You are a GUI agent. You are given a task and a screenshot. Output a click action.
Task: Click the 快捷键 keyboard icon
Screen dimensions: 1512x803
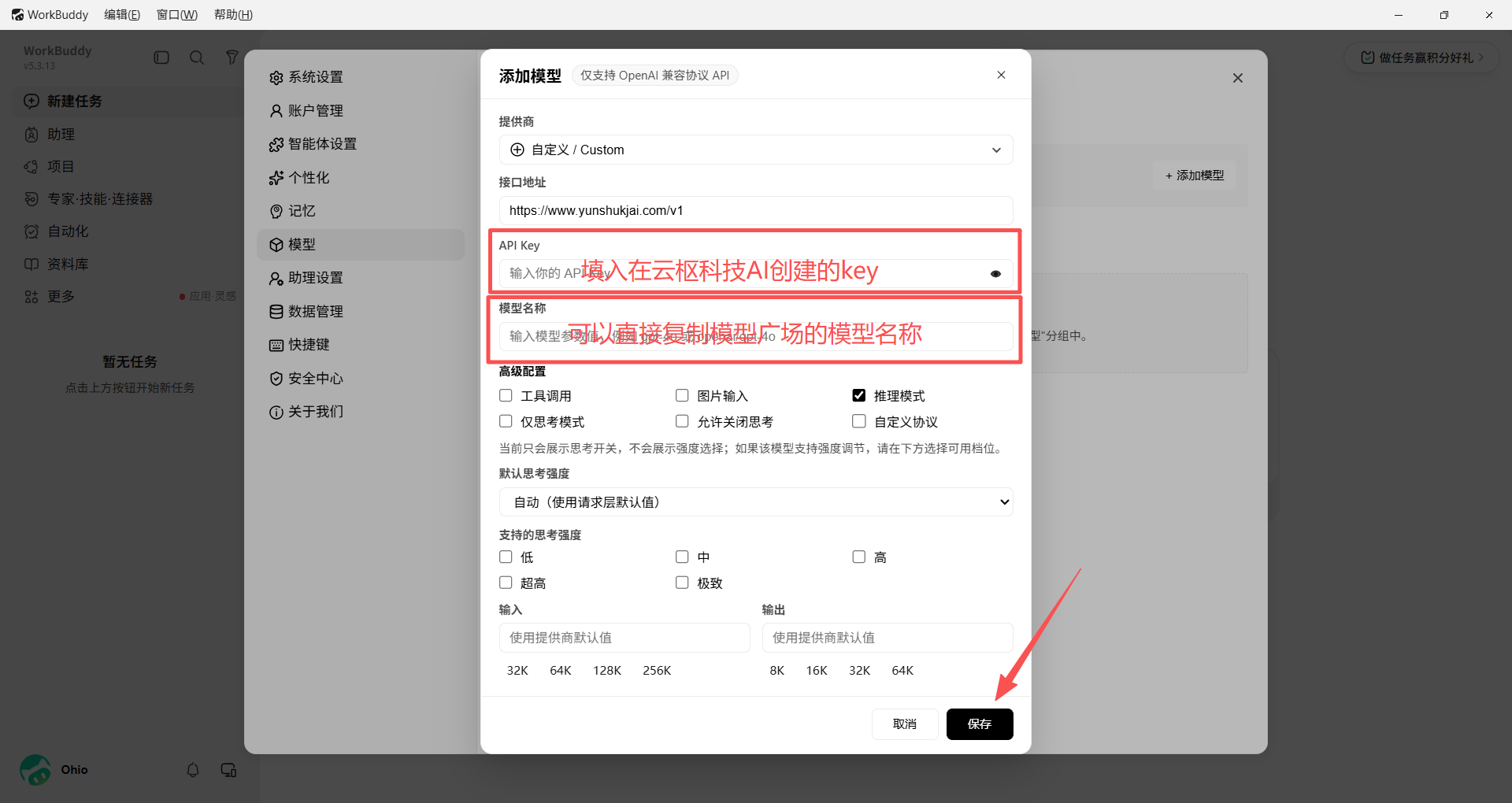tap(276, 345)
